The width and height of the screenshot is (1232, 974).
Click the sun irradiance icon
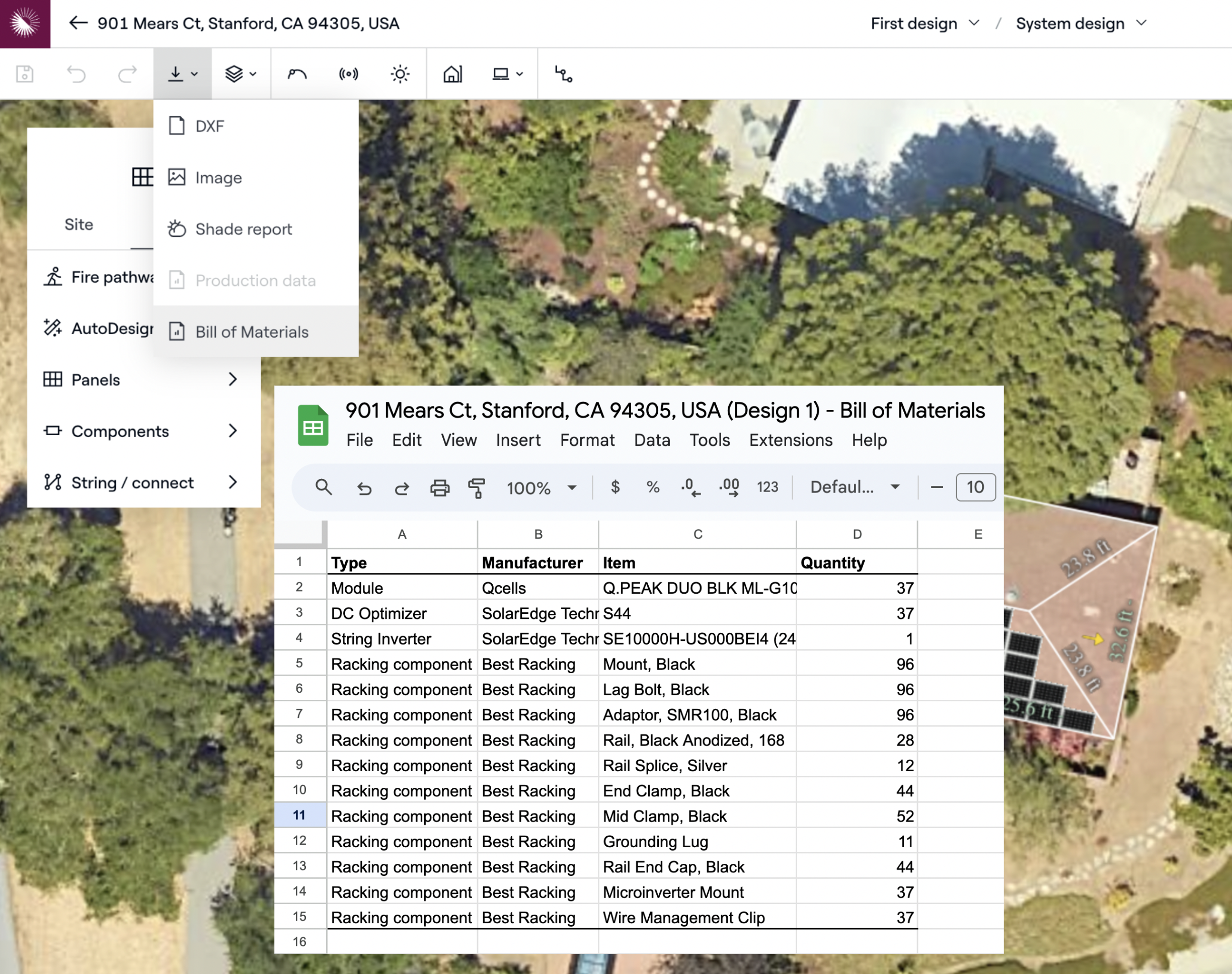400,74
